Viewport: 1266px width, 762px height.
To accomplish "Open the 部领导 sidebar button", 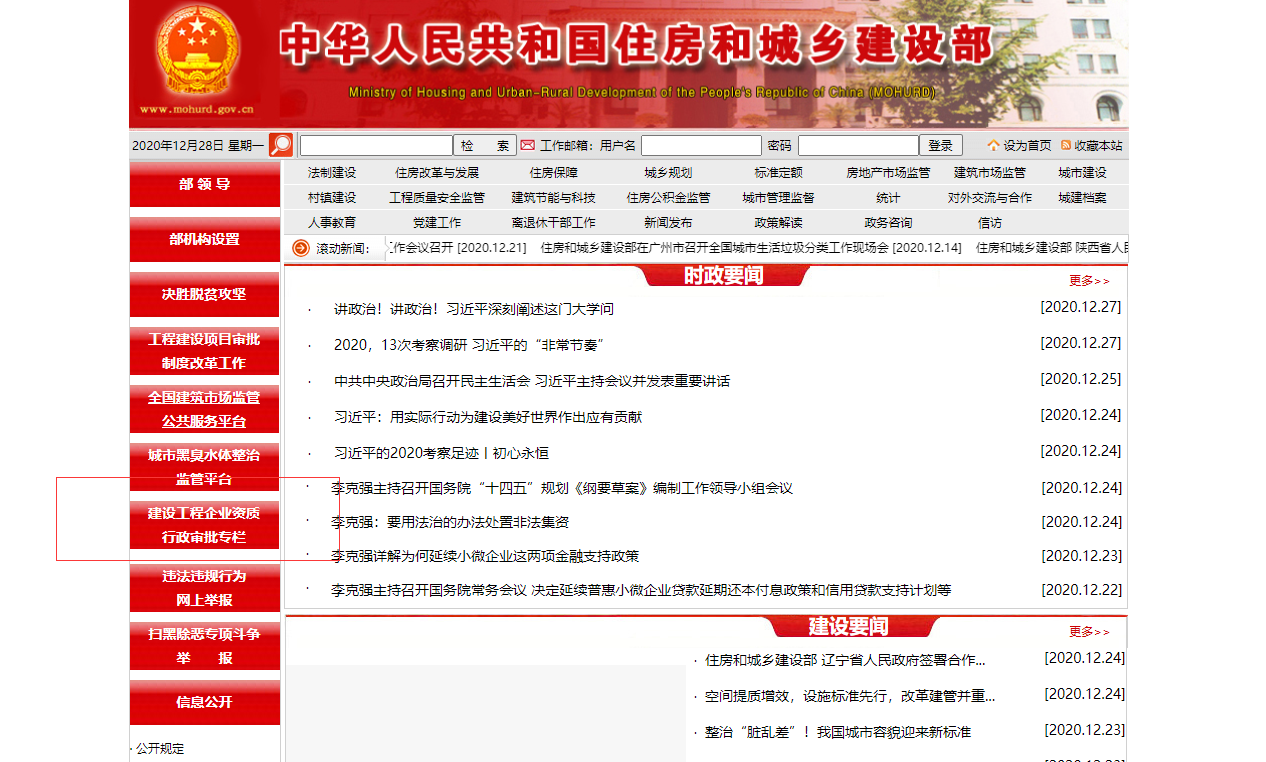I will click(x=205, y=184).
